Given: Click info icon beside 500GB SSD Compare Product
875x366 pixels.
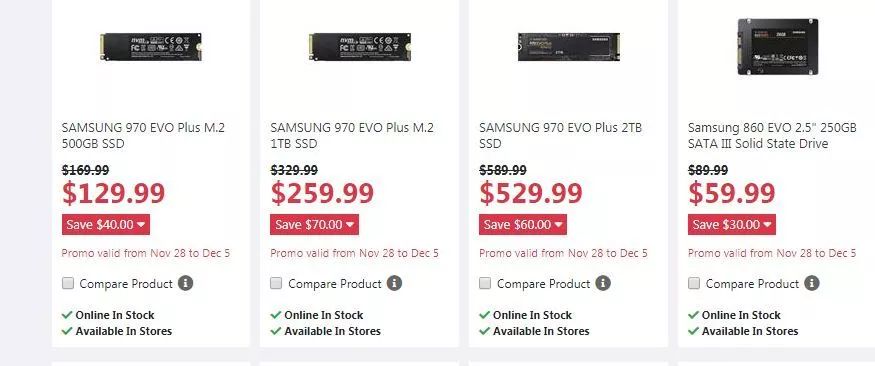Looking at the screenshot, I should pyautogui.click(x=185, y=283).
